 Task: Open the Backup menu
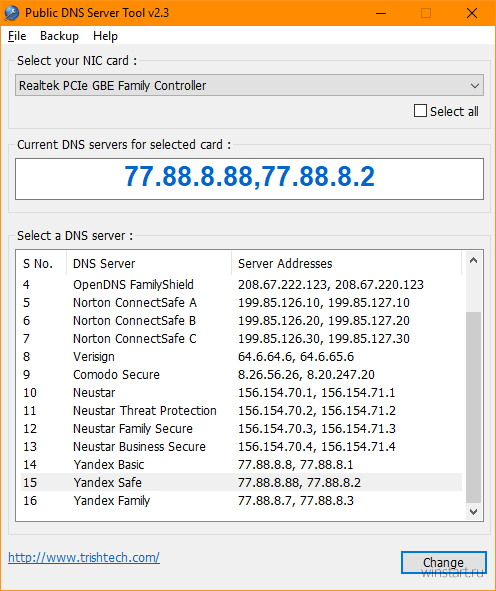coord(59,36)
